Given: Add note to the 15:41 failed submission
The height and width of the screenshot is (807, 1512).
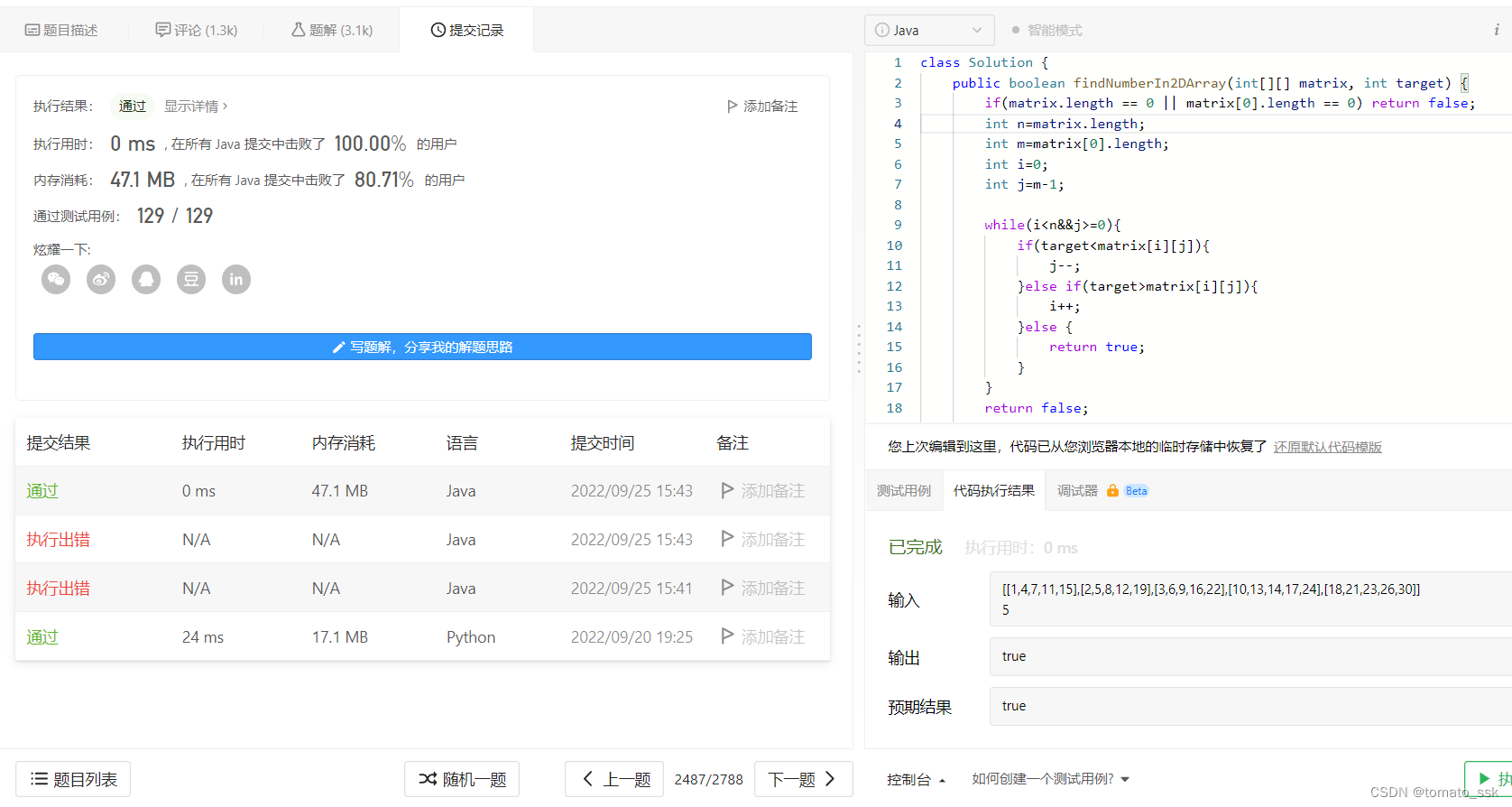Looking at the screenshot, I should [763, 588].
